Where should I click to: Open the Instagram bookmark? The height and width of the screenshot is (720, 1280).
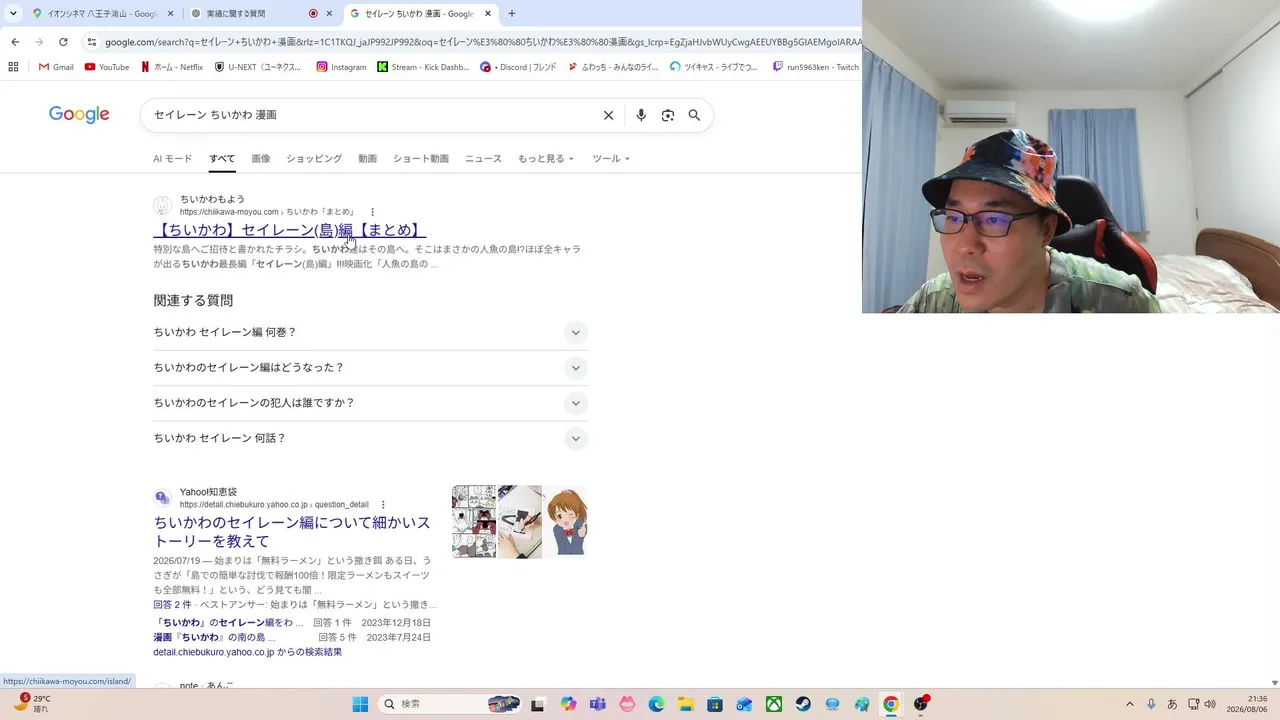click(341, 67)
